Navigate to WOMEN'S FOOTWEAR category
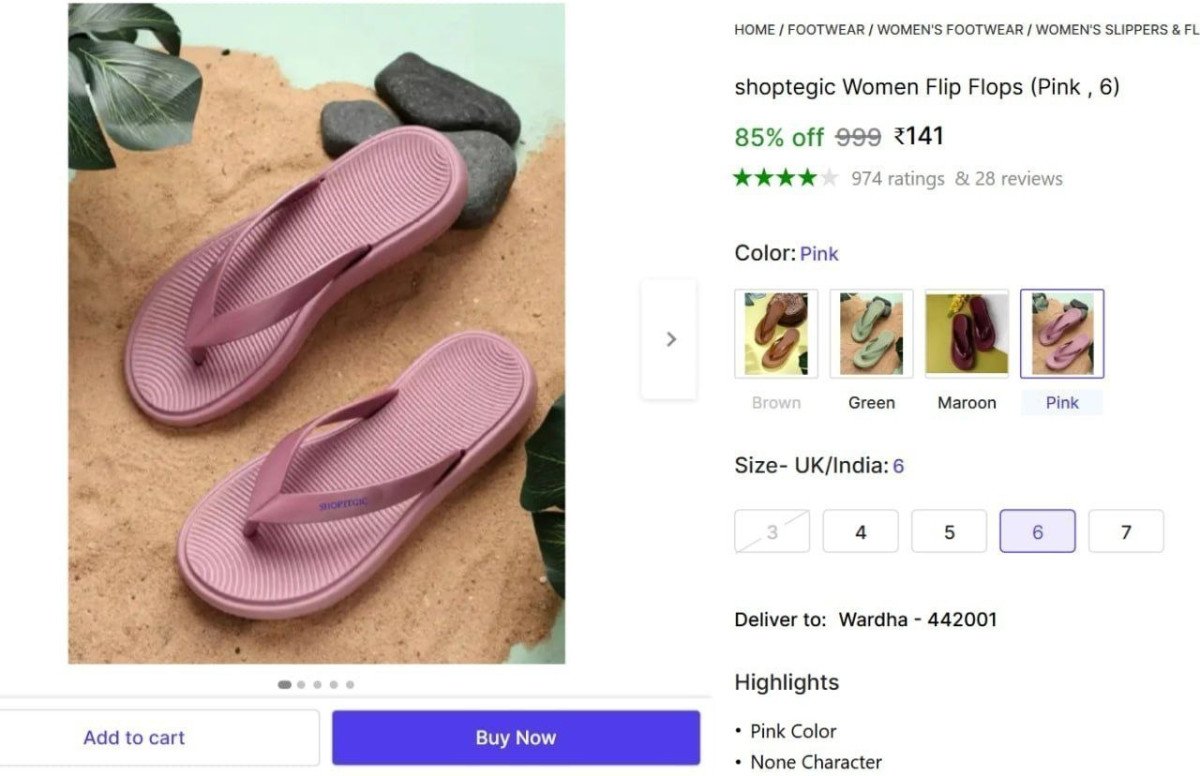 (x=950, y=29)
